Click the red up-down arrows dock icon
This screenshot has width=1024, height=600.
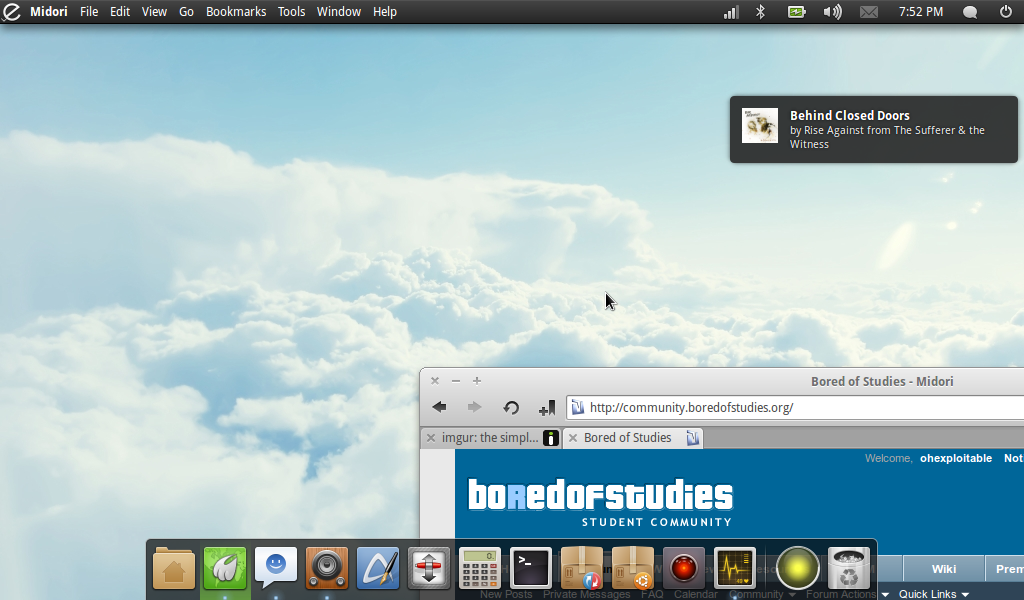(428, 569)
